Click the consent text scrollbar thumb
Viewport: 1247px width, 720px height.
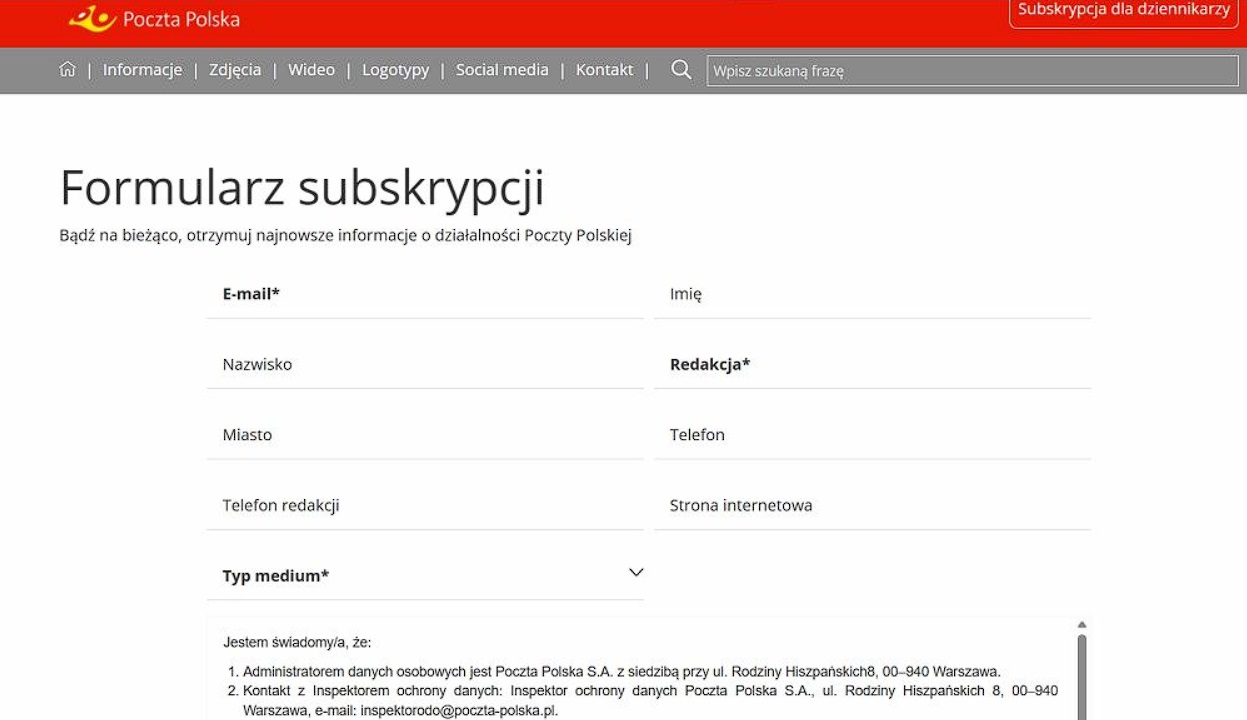point(1081,675)
